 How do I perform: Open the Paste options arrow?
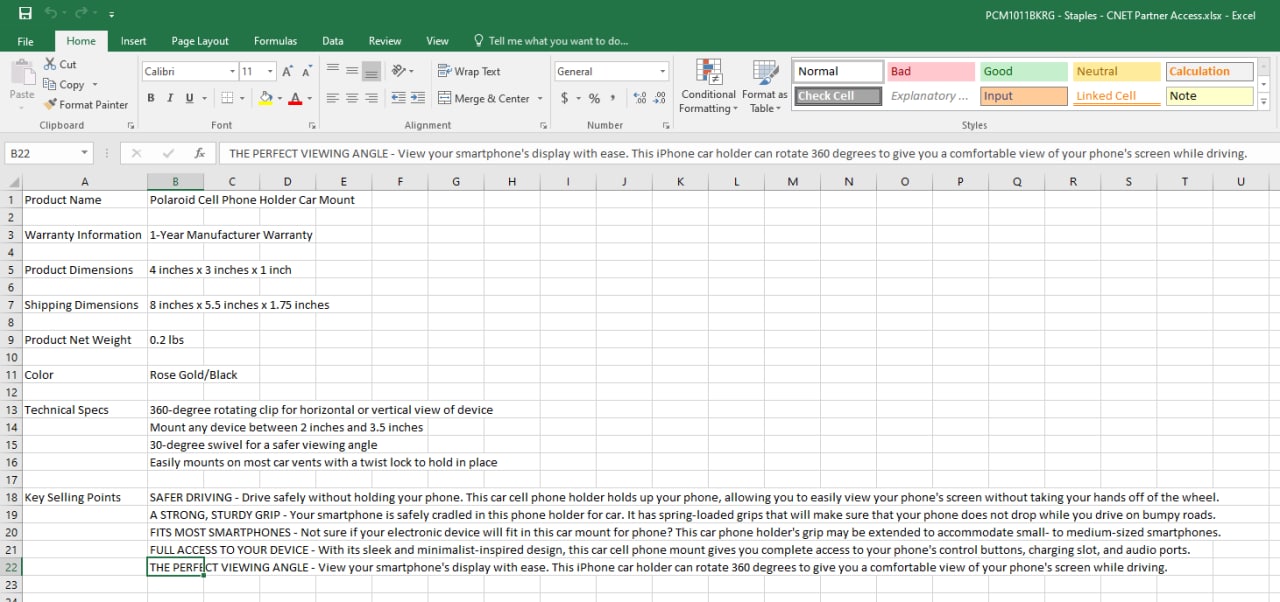click(x=22, y=108)
